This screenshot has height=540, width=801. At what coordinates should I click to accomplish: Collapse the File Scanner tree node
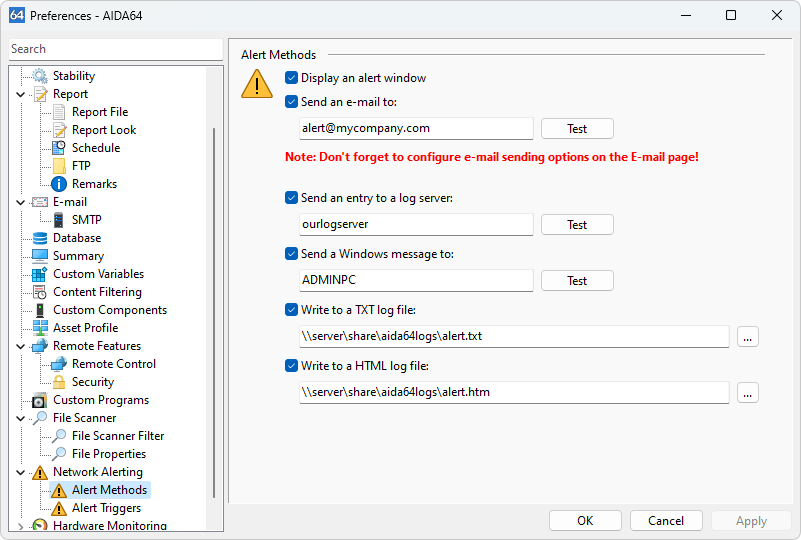(20, 418)
